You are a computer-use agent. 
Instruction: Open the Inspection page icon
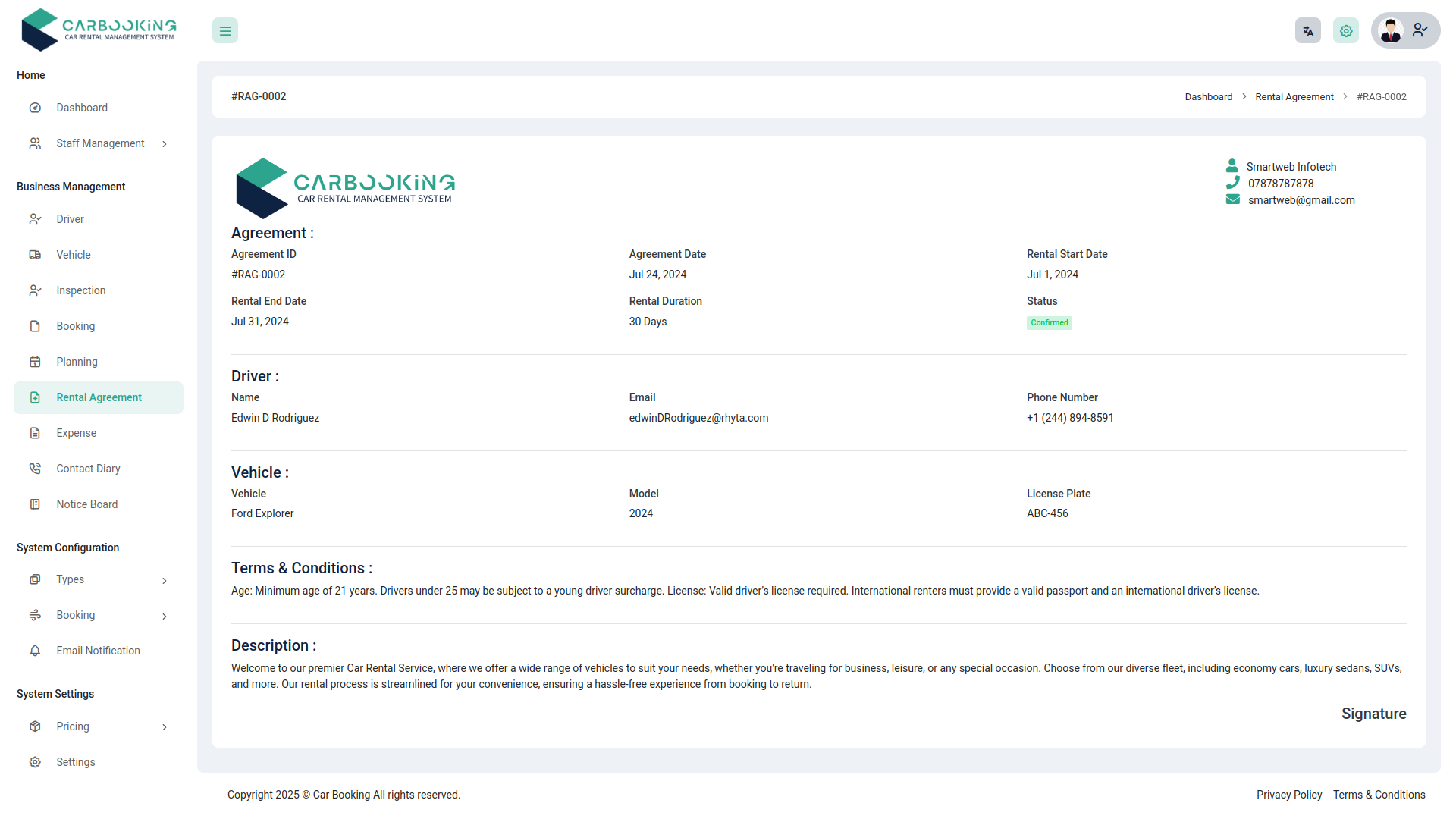tap(36, 290)
